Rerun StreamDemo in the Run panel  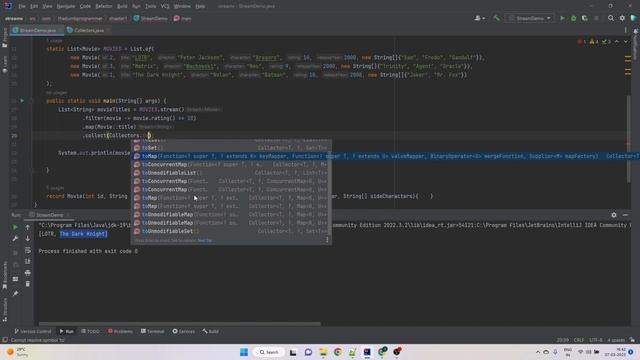pos(16,227)
